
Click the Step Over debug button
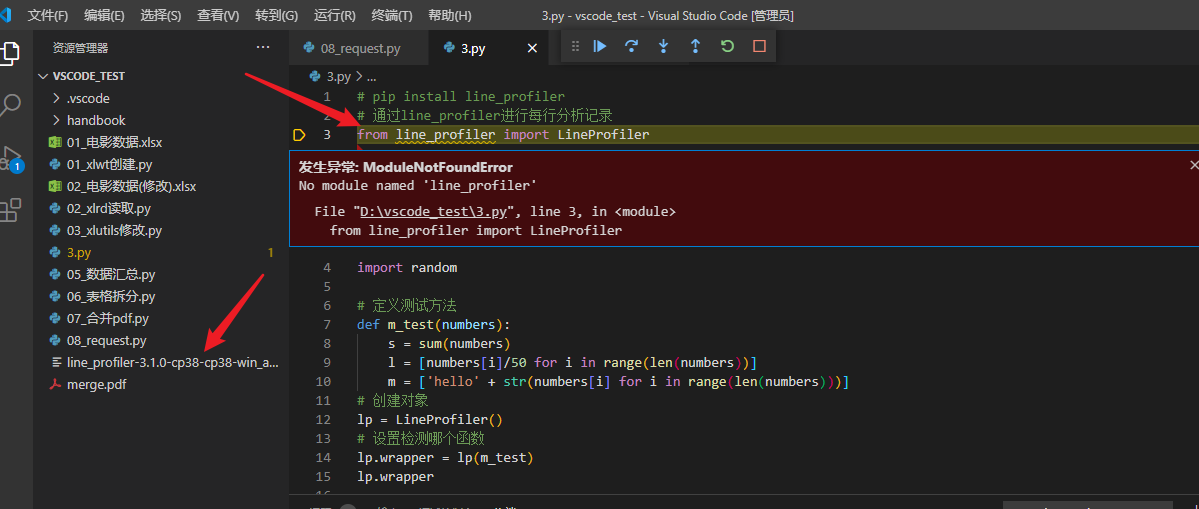pos(632,47)
